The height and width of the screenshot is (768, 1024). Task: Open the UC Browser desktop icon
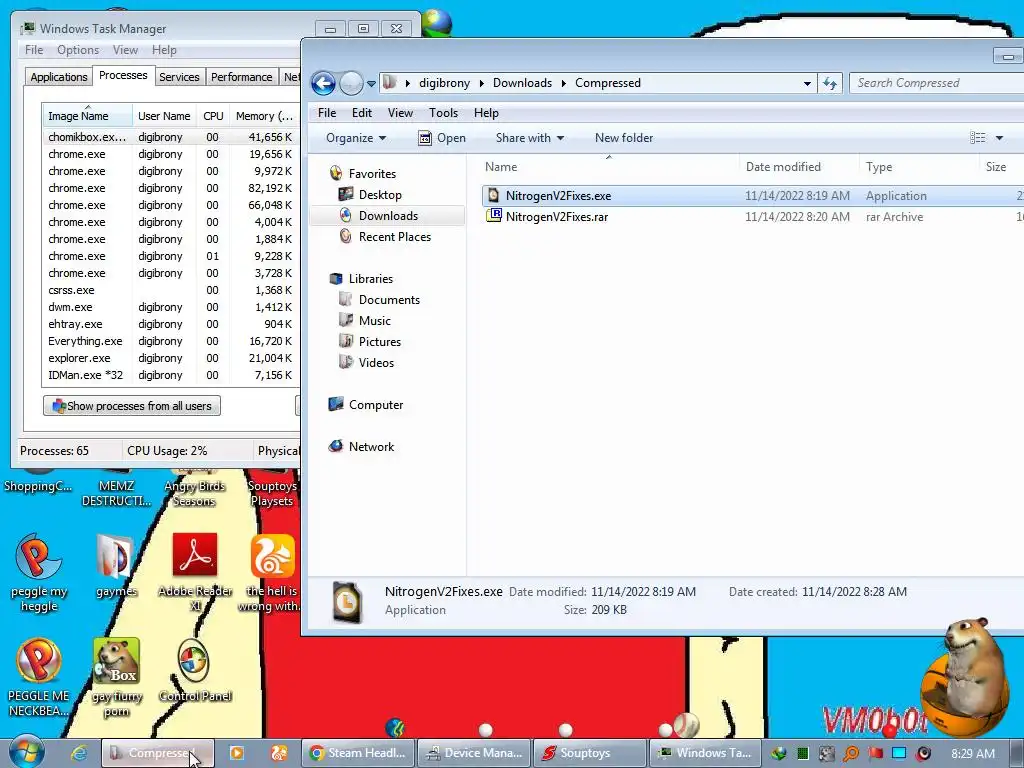[x=272, y=573]
